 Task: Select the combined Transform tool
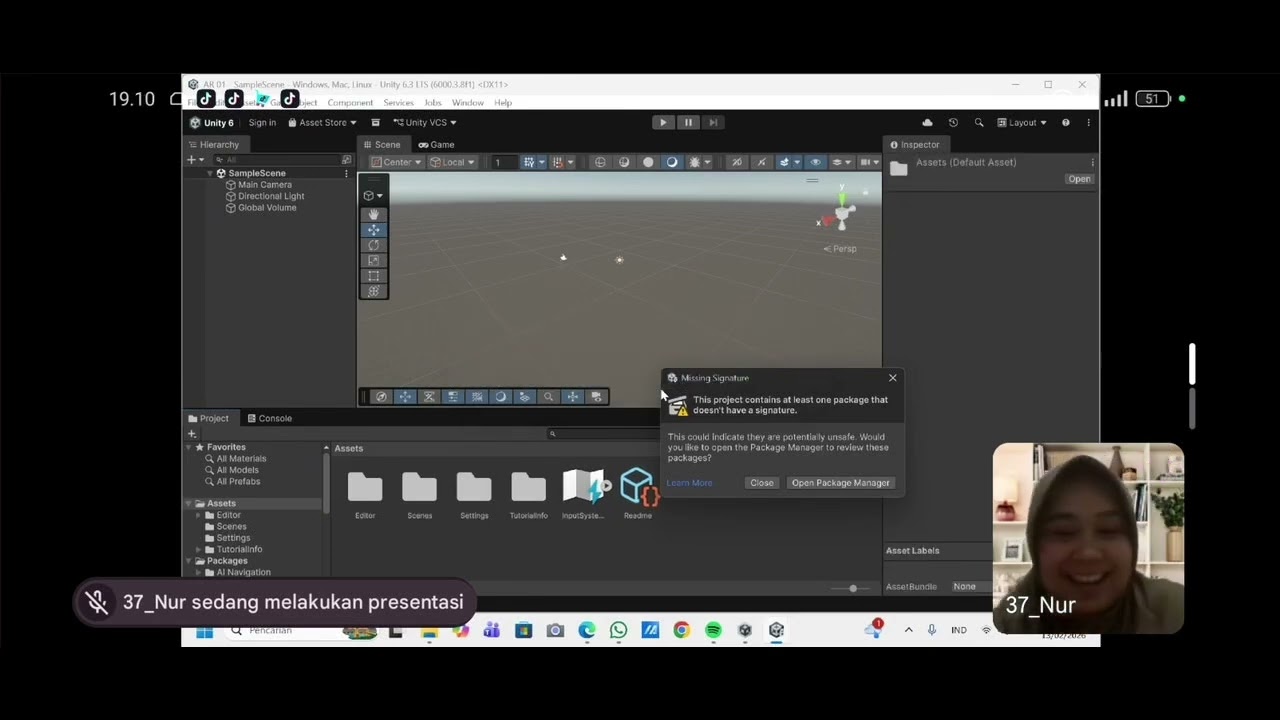[373, 291]
